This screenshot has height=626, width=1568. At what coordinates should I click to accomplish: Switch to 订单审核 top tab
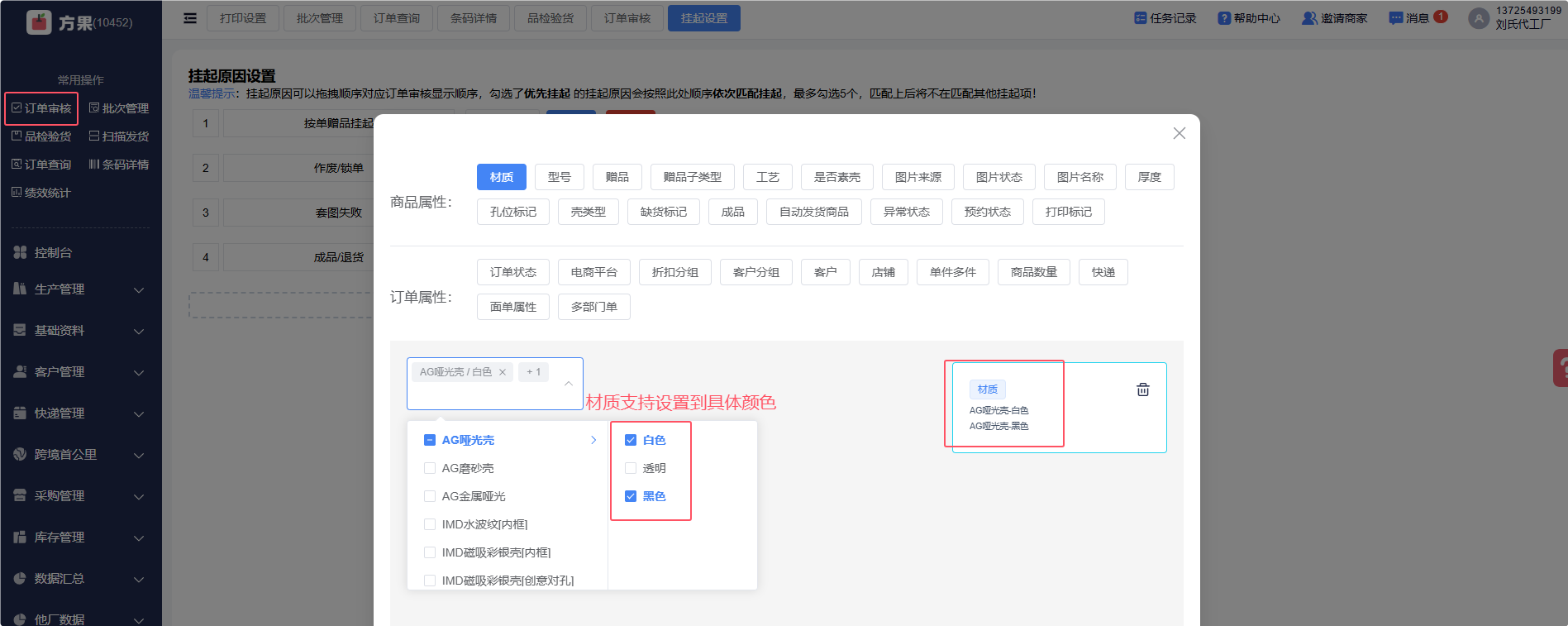pos(627,18)
